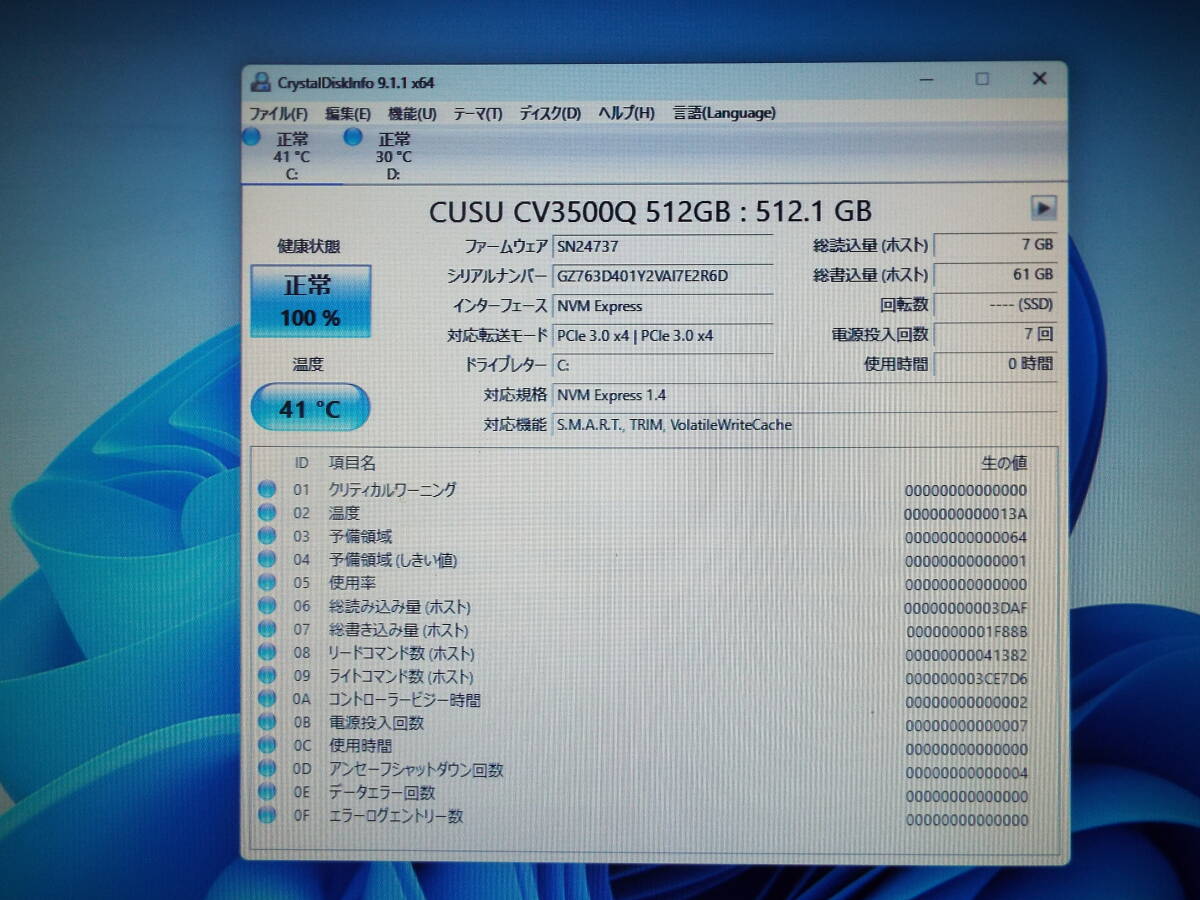Click the power on count value 7 回
This screenshot has width=1200, height=900.
point(994,334)
